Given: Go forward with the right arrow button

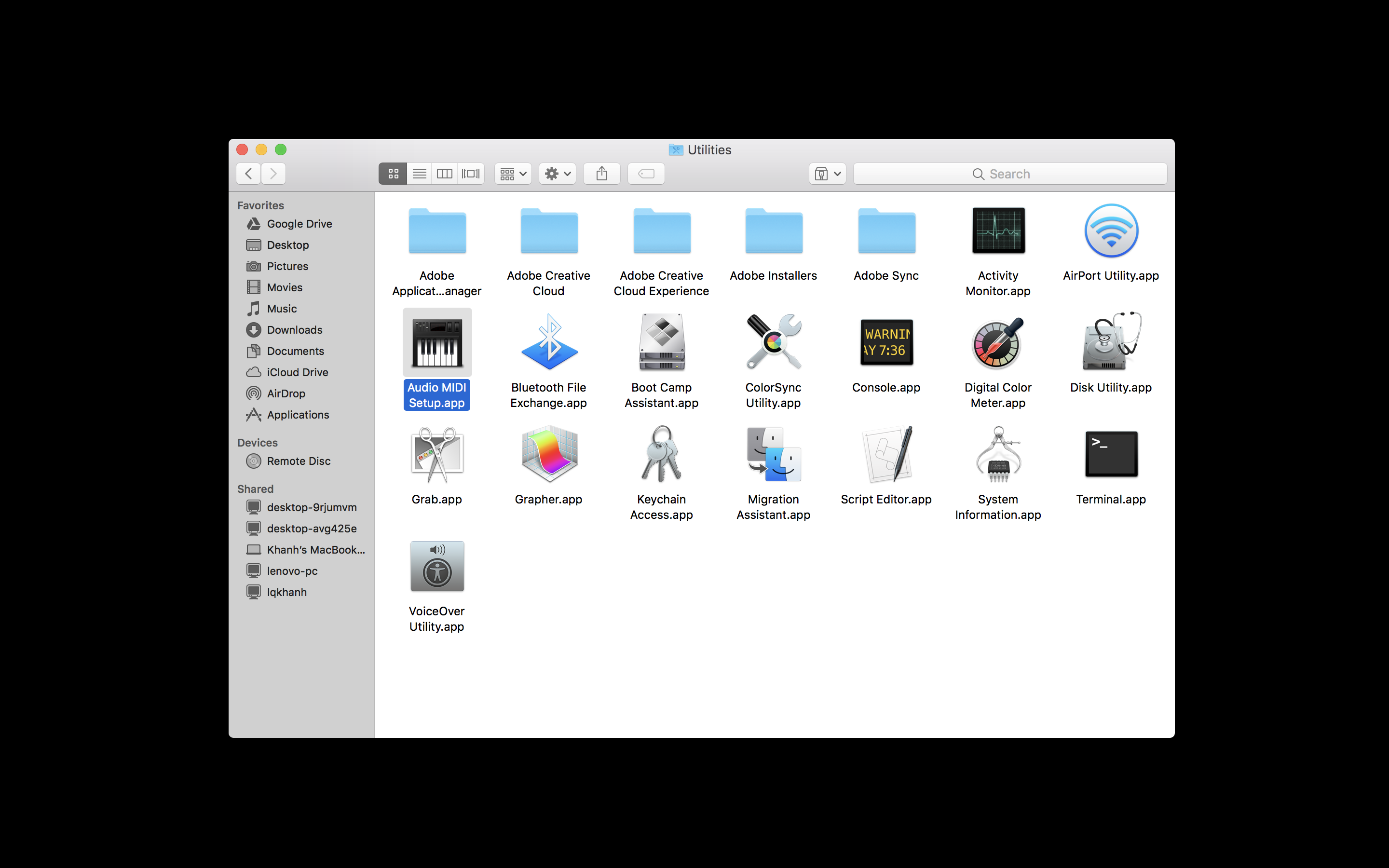Looking at the screenshot, I should 273,174.
